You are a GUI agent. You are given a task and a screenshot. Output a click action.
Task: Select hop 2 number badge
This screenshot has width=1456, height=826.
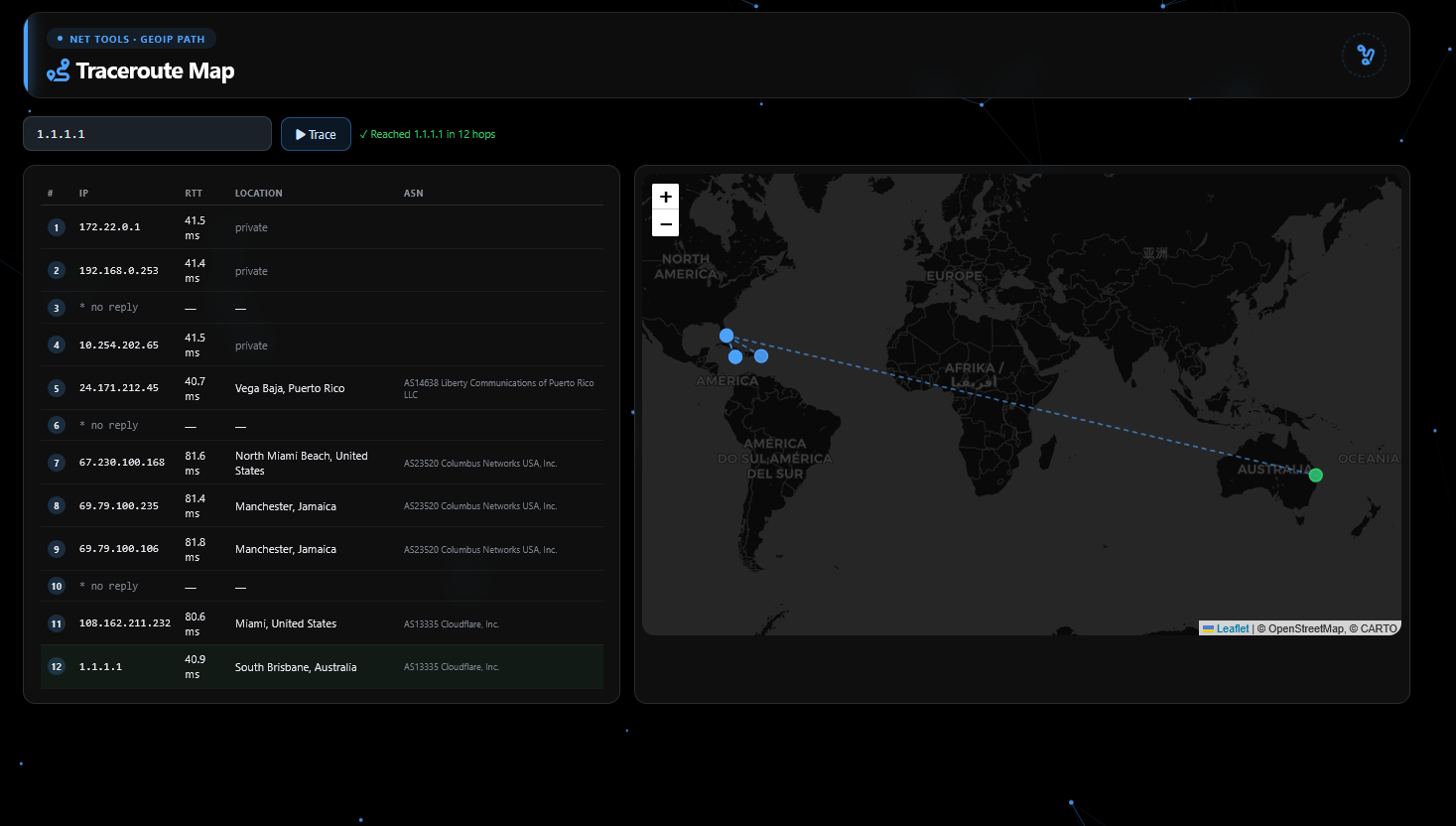[x=57, y=270]
